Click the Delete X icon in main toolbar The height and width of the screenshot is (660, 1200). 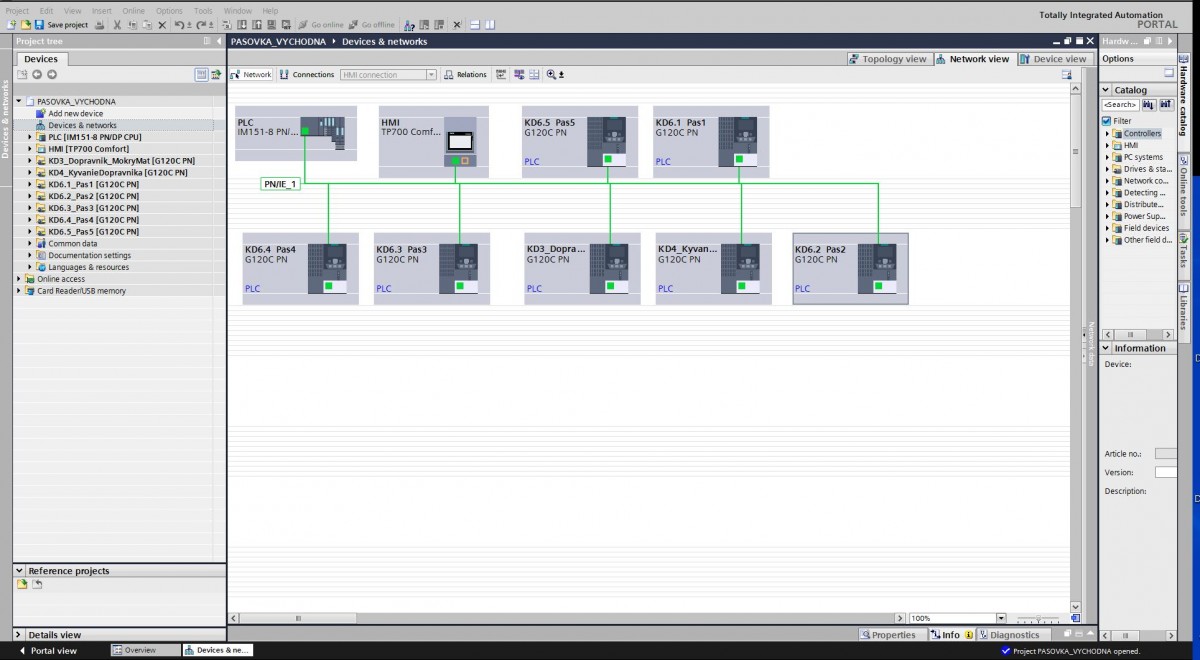point(162,24)
